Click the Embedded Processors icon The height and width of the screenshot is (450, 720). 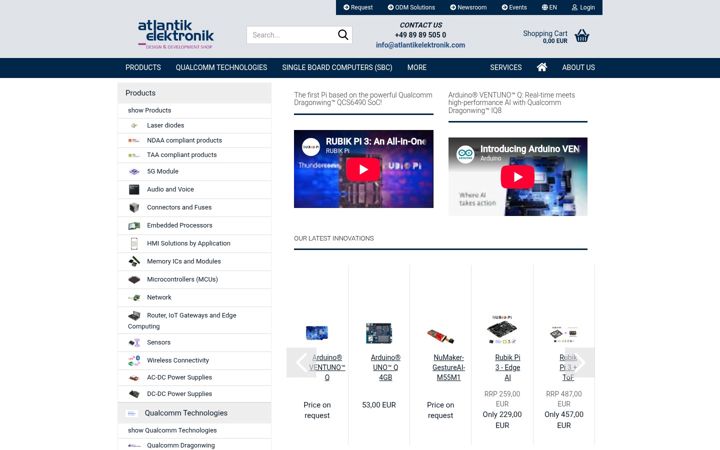pos(134,225)
